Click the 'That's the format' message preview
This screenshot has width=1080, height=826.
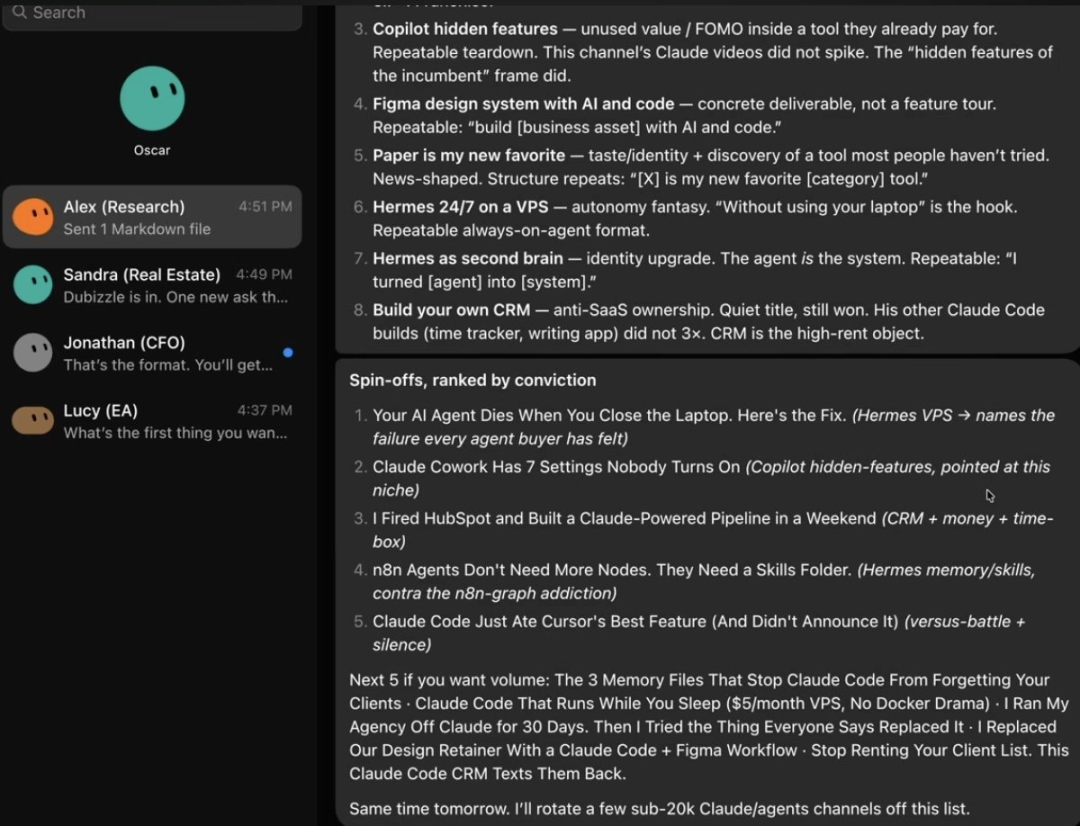tap(168, 364)
